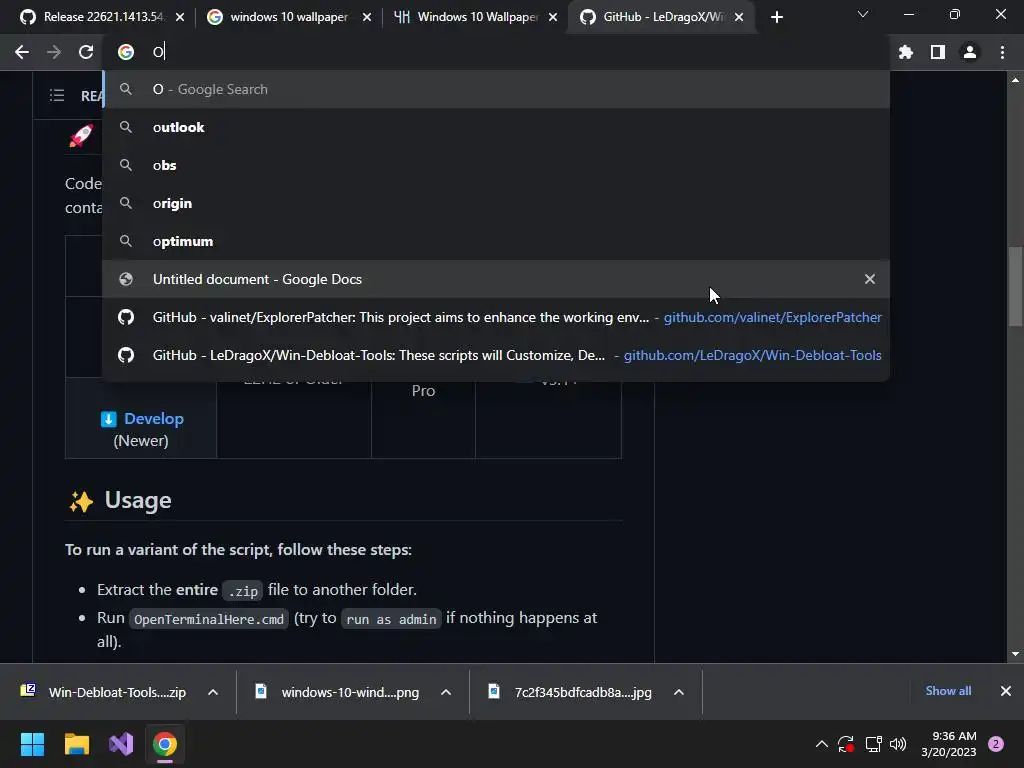This screenshot has height=768, width=1024.
Task: Click the Usage section heading
Action: coord(138,500)
